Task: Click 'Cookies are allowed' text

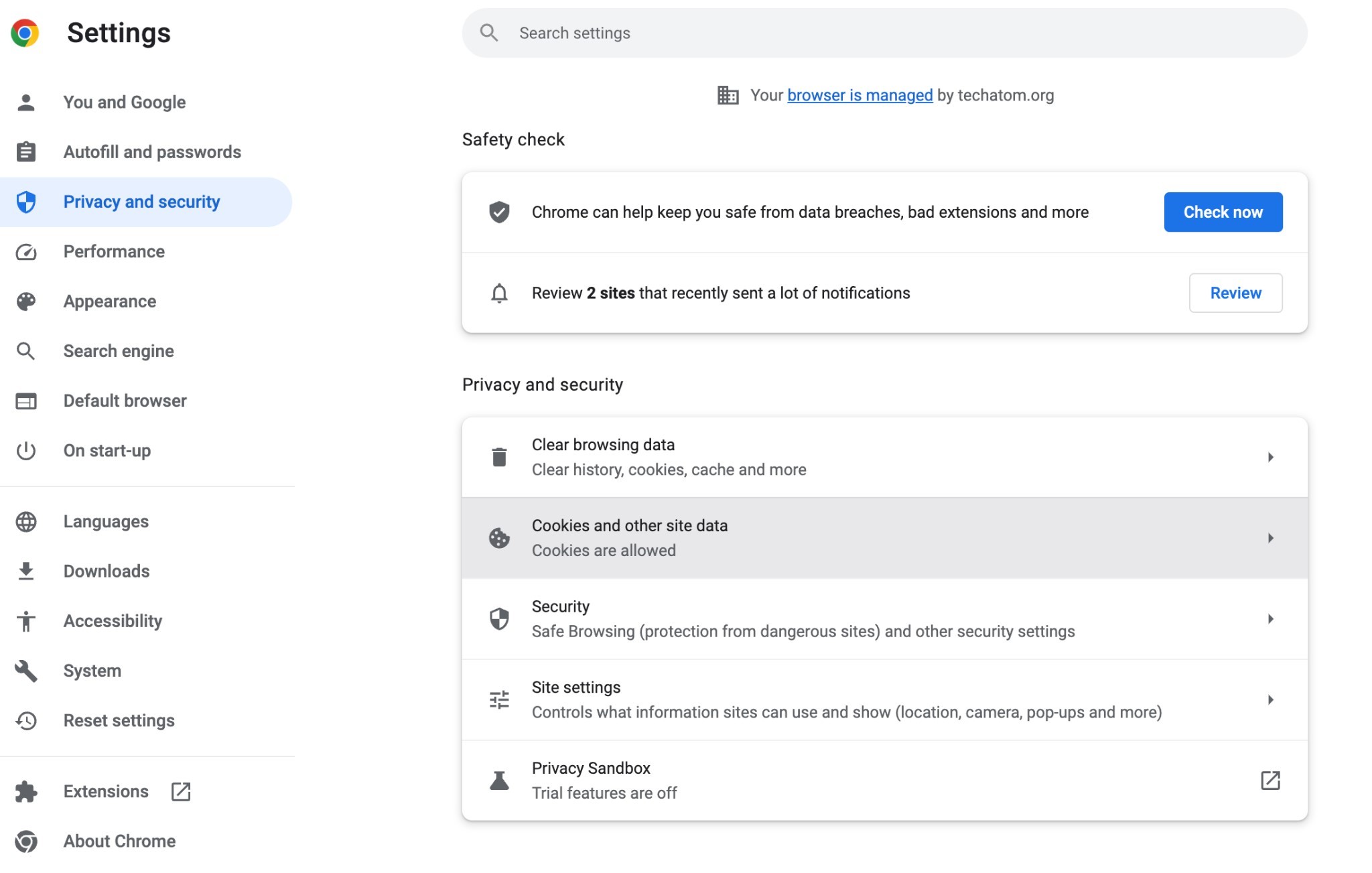Action: point(604,551)
